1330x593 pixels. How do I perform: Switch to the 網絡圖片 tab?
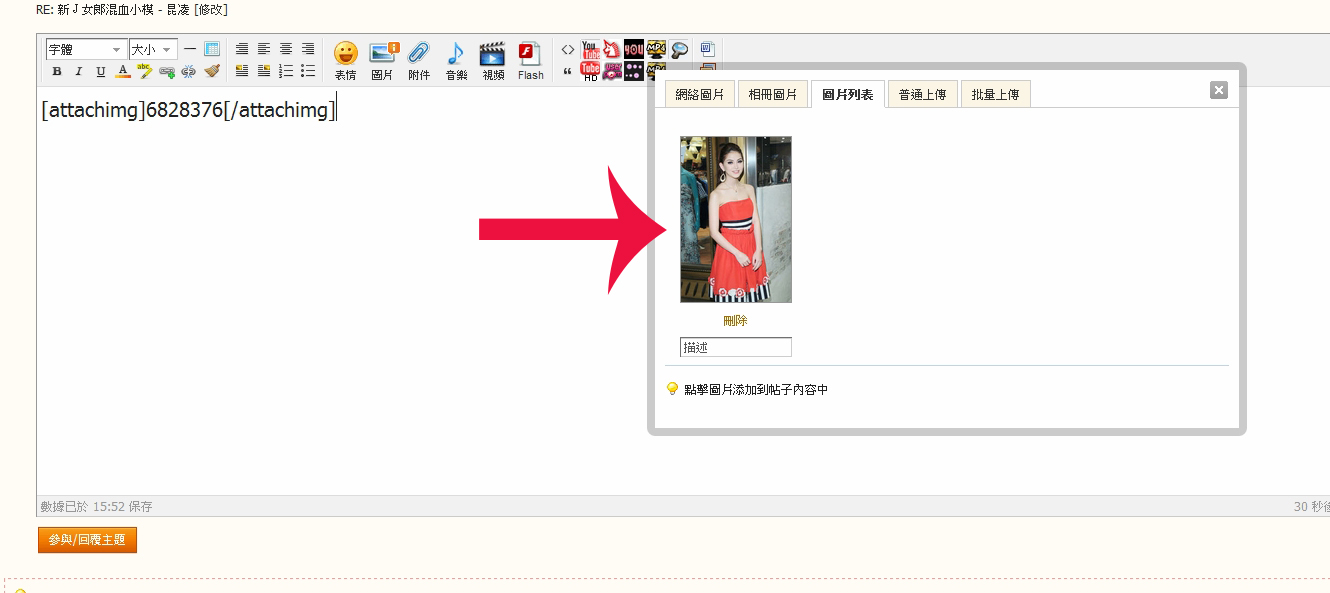tap(700, 95)
